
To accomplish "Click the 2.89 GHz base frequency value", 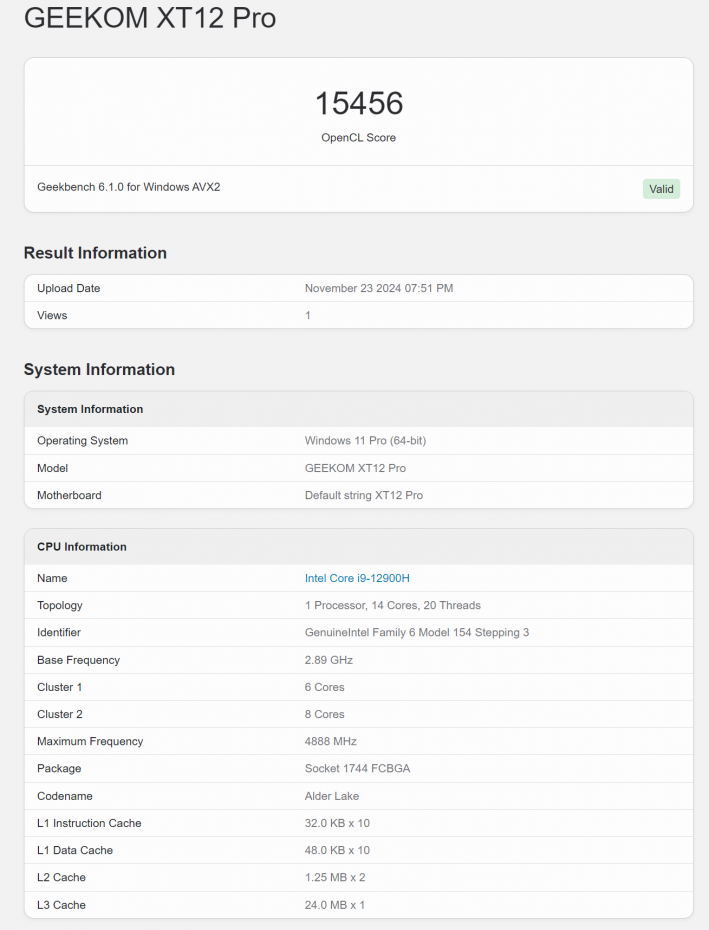I will click(328, 660).
